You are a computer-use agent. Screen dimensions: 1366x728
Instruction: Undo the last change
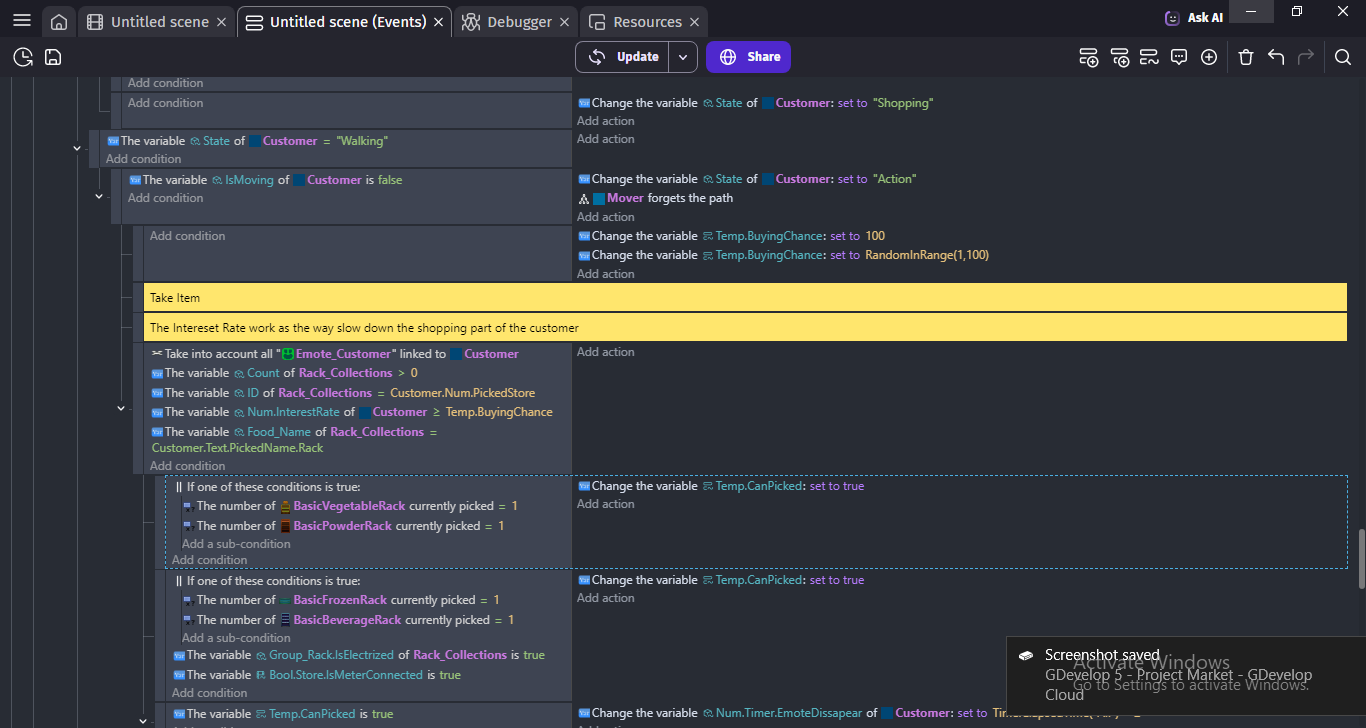coord(1276,57)
